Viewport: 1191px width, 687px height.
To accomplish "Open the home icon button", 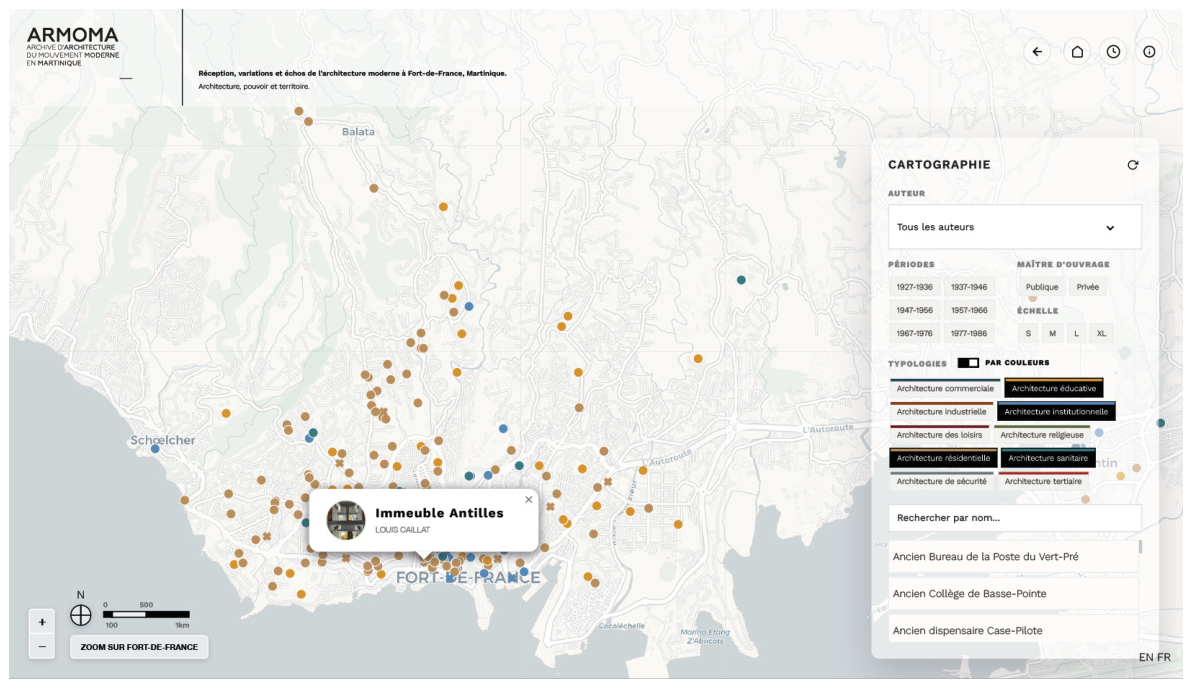I will 1077,52.
